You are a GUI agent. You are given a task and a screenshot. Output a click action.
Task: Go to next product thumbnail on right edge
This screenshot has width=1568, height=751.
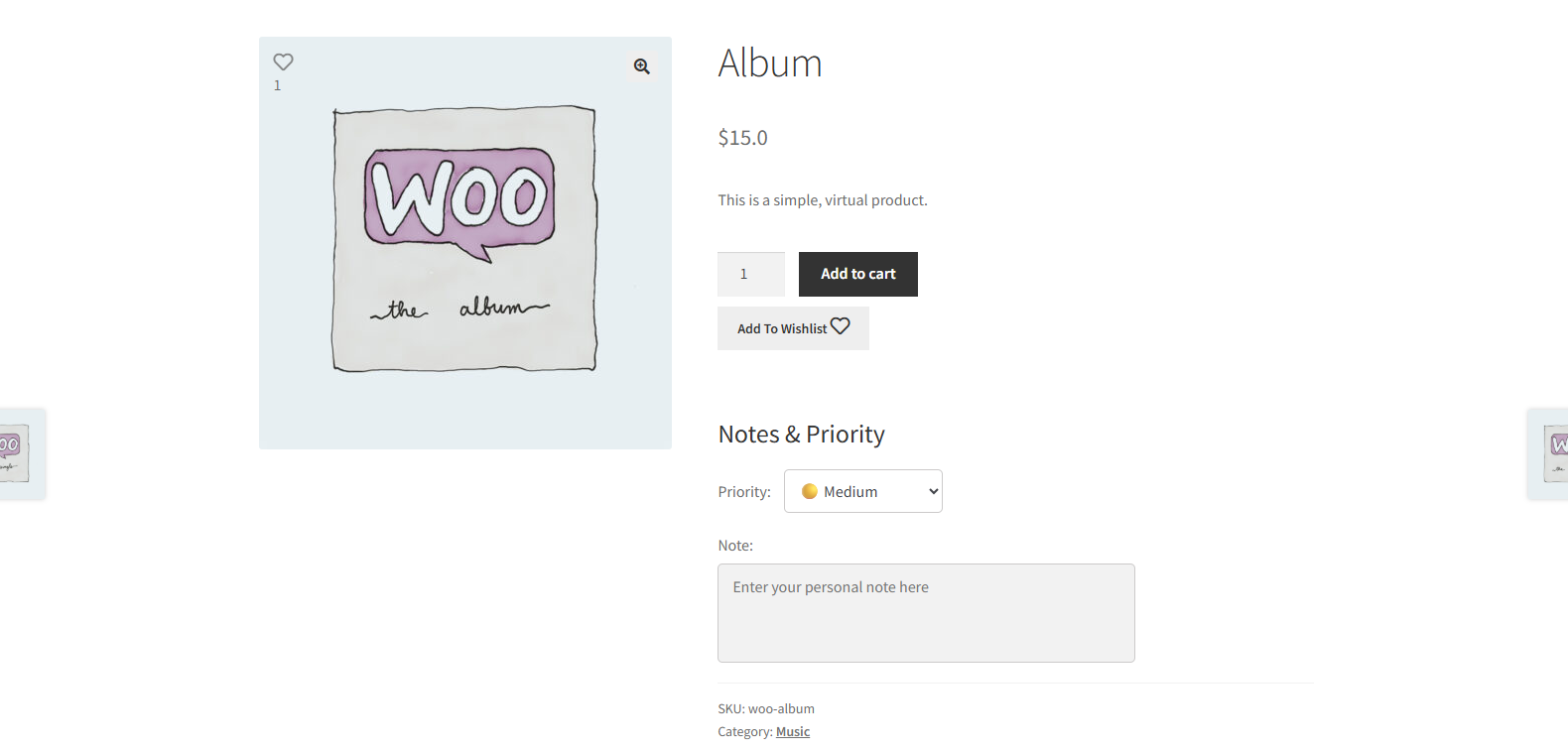coord(1551,453)
